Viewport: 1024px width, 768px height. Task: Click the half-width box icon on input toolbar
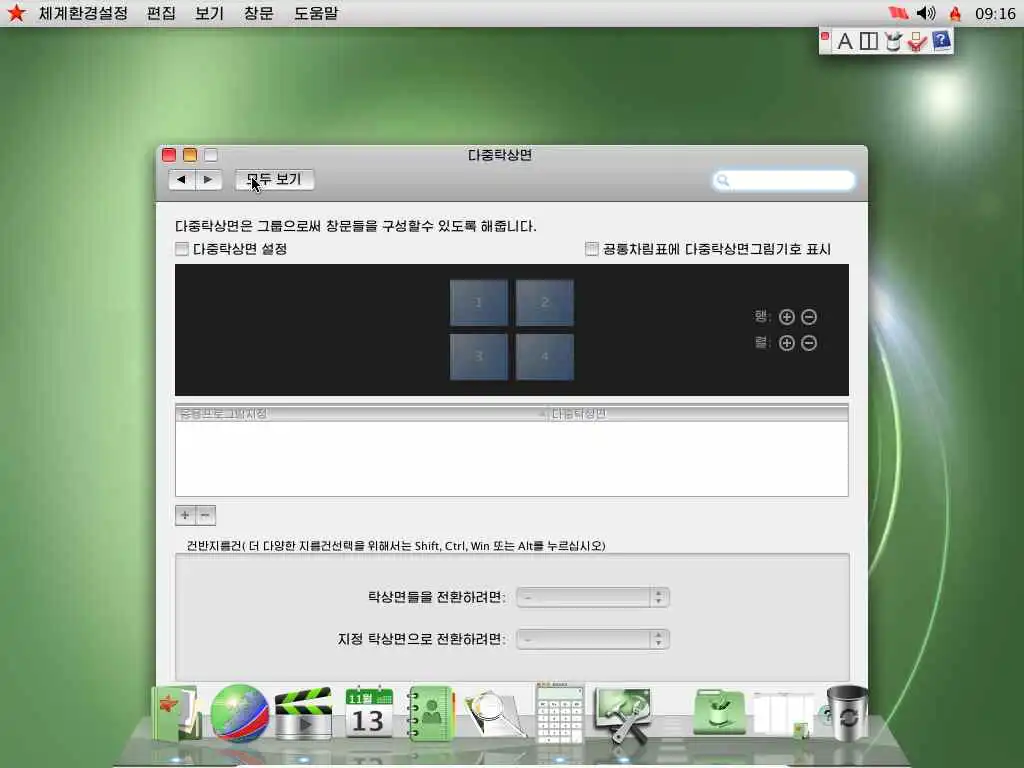(869, 41)
